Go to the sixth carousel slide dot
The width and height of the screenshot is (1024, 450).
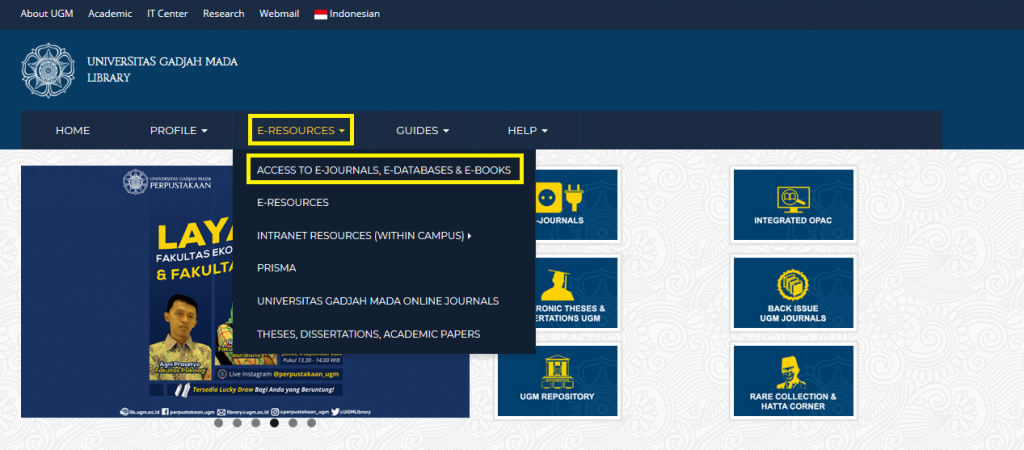tap(312, 423)
